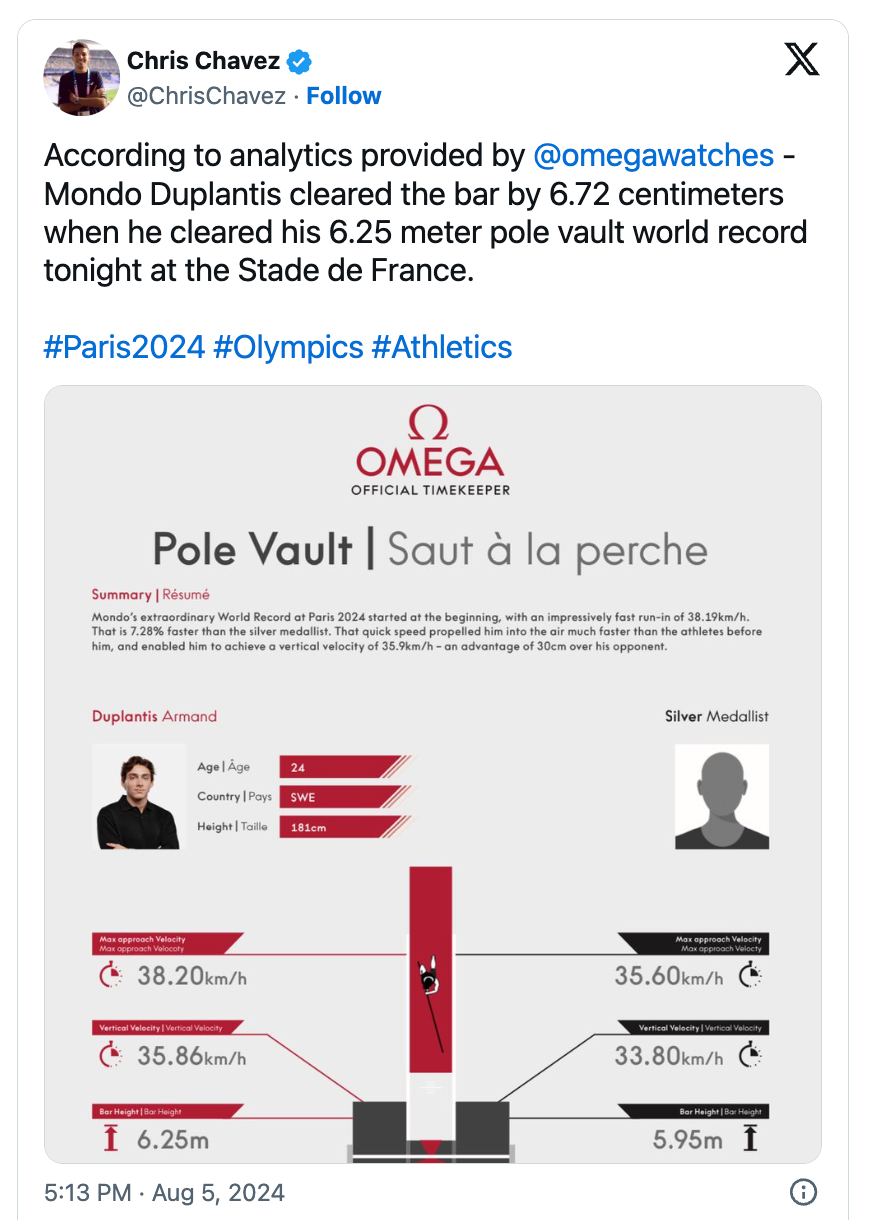
Task: Click the bar height arrow icon beside 6.25m
Action: coord(111,1138)
